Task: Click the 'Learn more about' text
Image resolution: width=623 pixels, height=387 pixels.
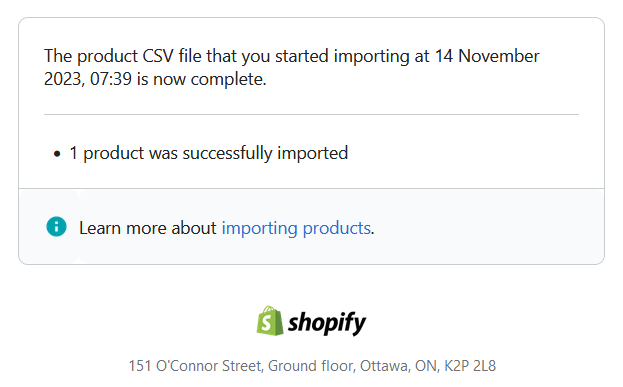Action: tap(147, 228)
